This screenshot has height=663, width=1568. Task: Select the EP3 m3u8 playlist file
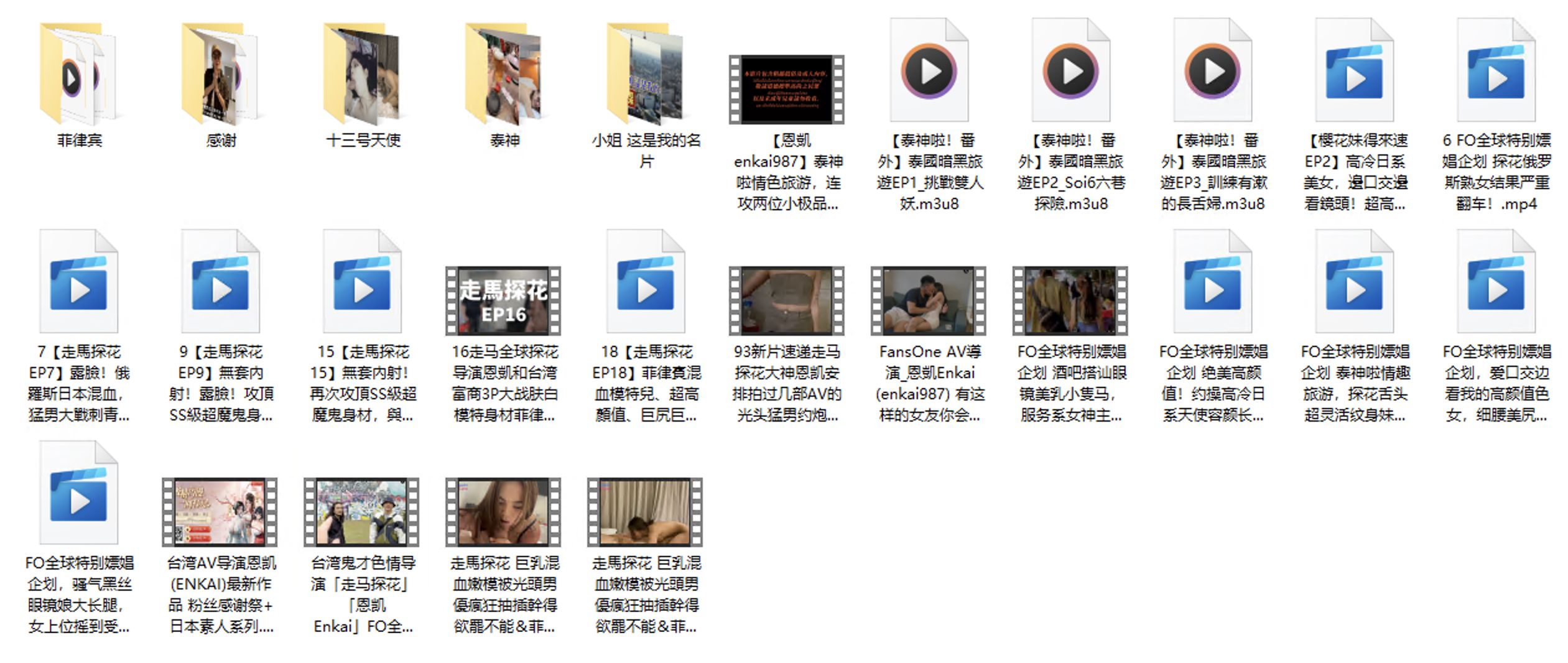(x=1212, y=72)
